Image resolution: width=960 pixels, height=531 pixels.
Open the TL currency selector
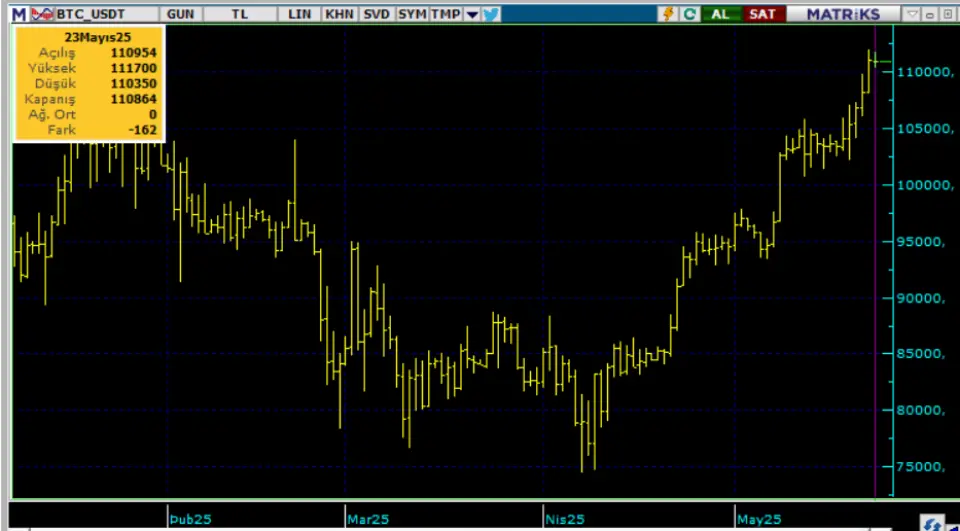click(x=239, y=14)
